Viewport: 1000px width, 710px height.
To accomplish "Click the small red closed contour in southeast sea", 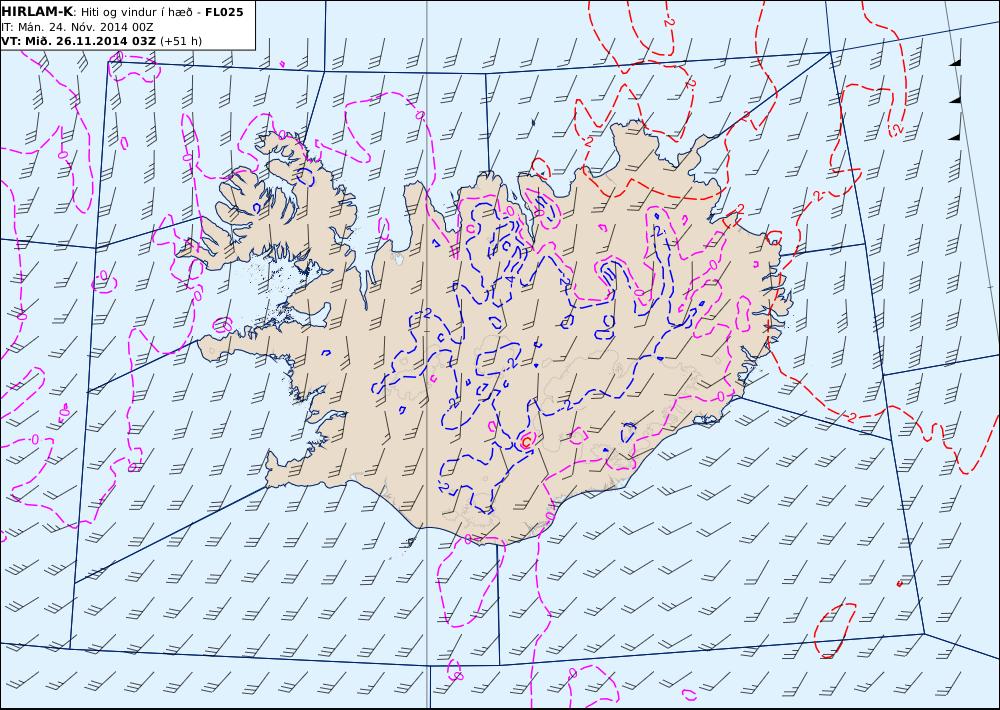I will (x=835, y=630).
